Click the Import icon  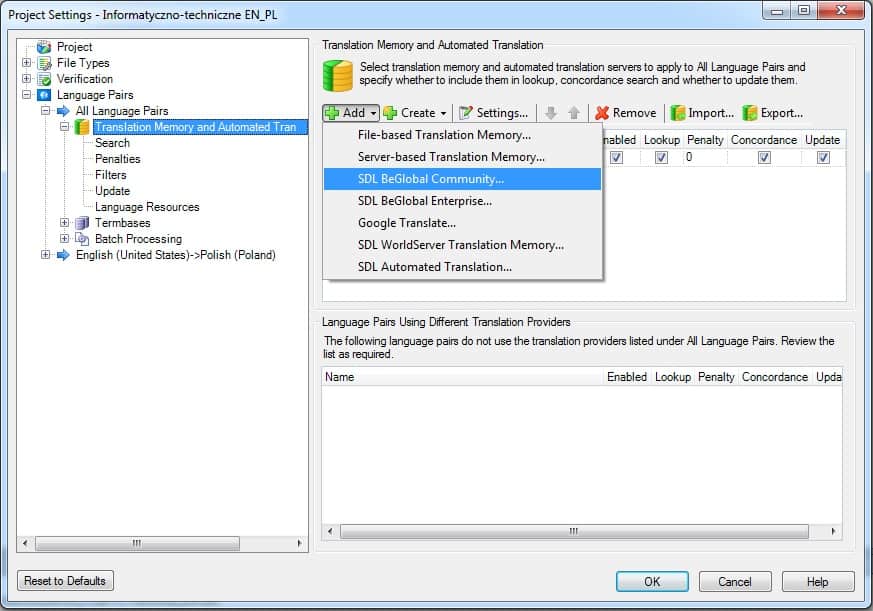(678, 113)
